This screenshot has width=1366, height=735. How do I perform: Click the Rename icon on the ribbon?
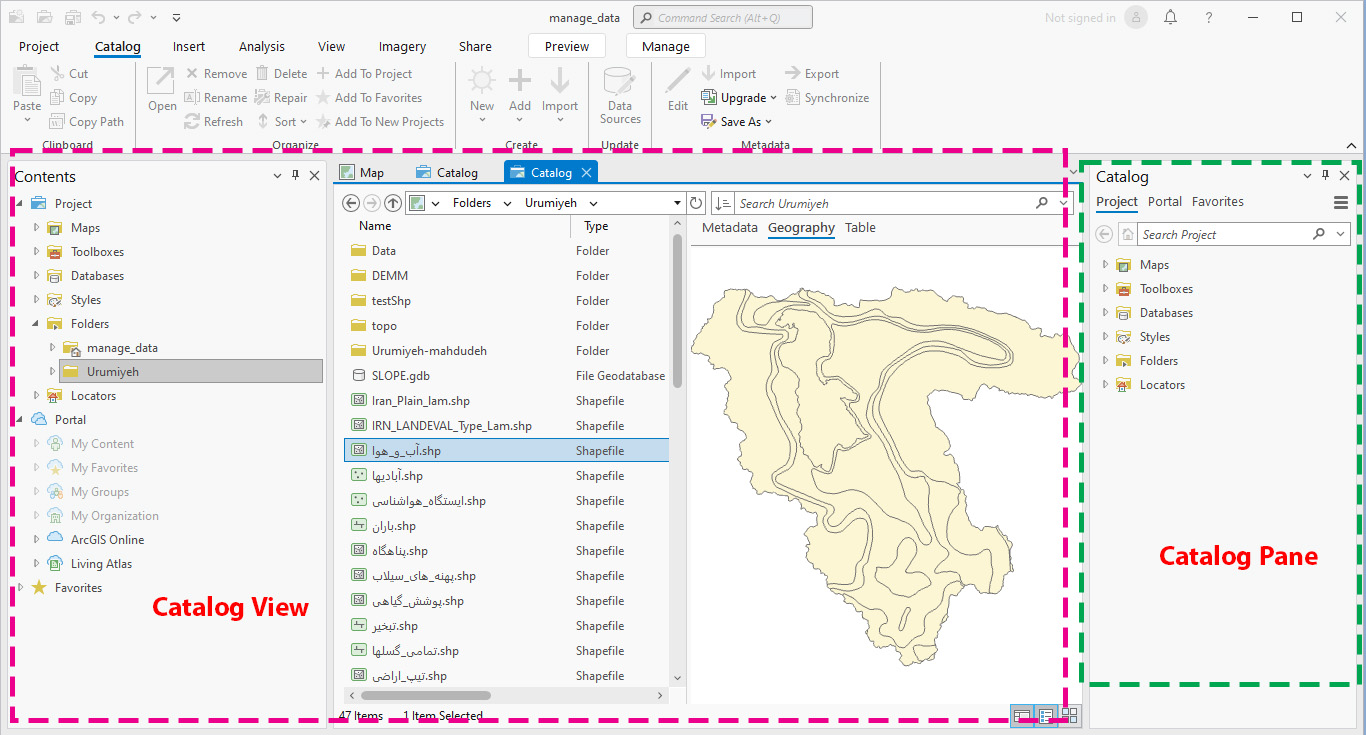click(194, 97)
